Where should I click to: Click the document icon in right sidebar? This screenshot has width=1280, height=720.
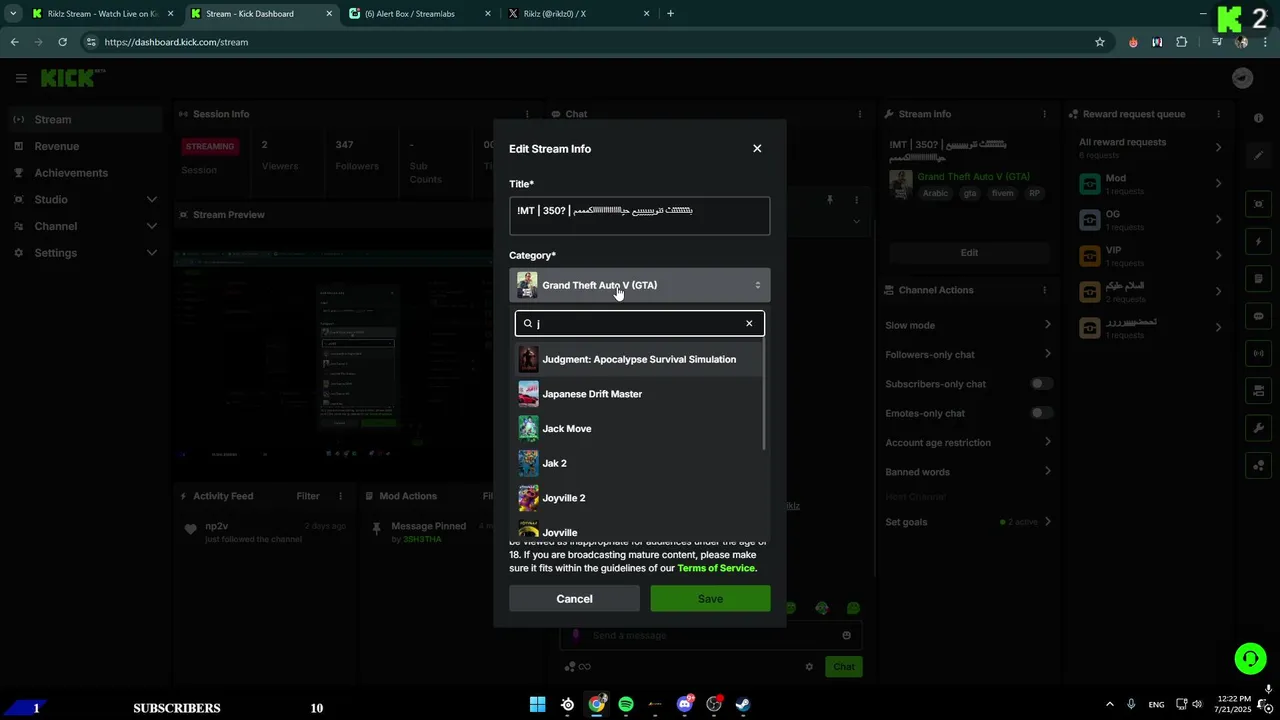point(1258,279)
